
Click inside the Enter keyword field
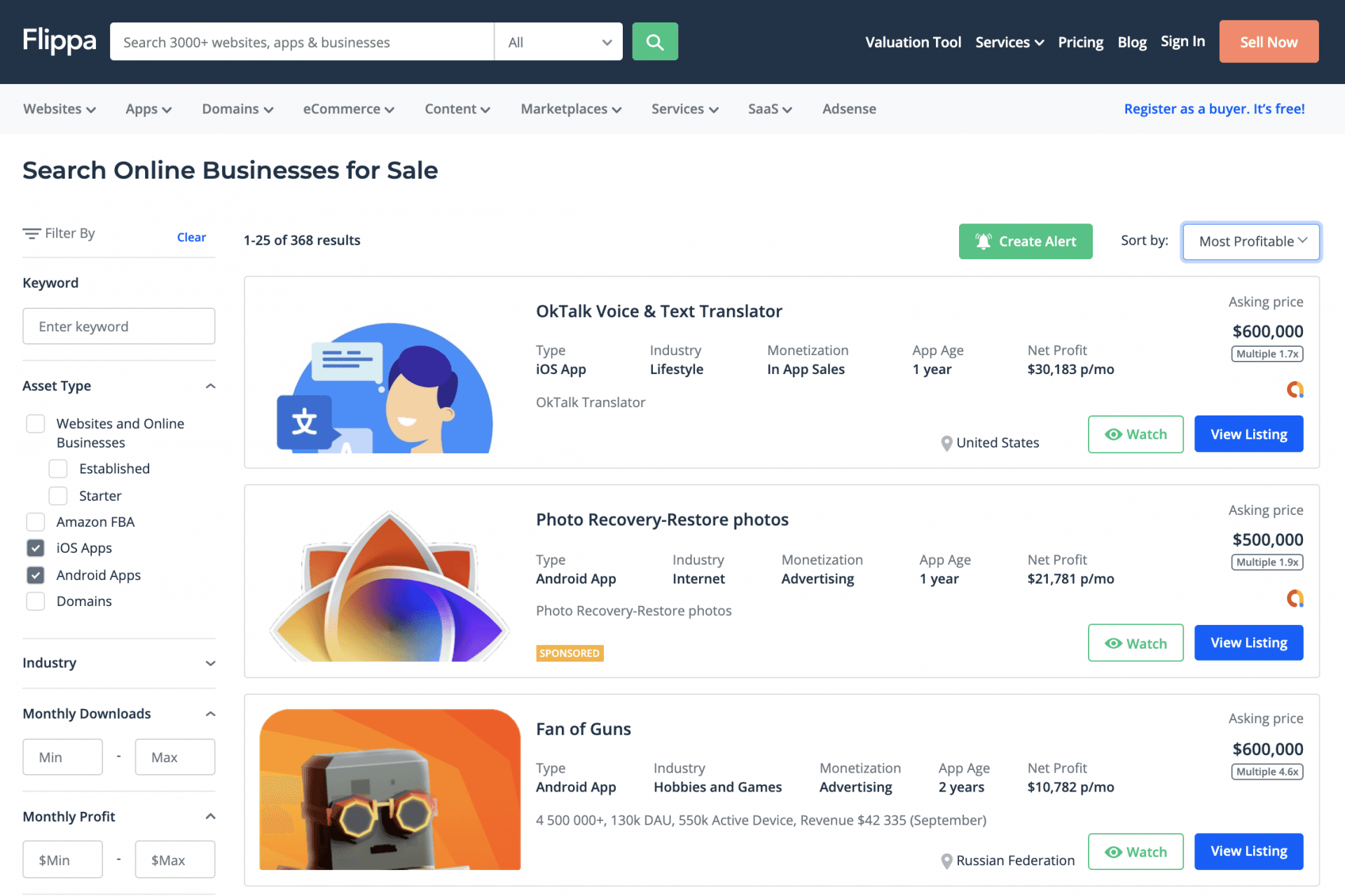coord(118,326)
